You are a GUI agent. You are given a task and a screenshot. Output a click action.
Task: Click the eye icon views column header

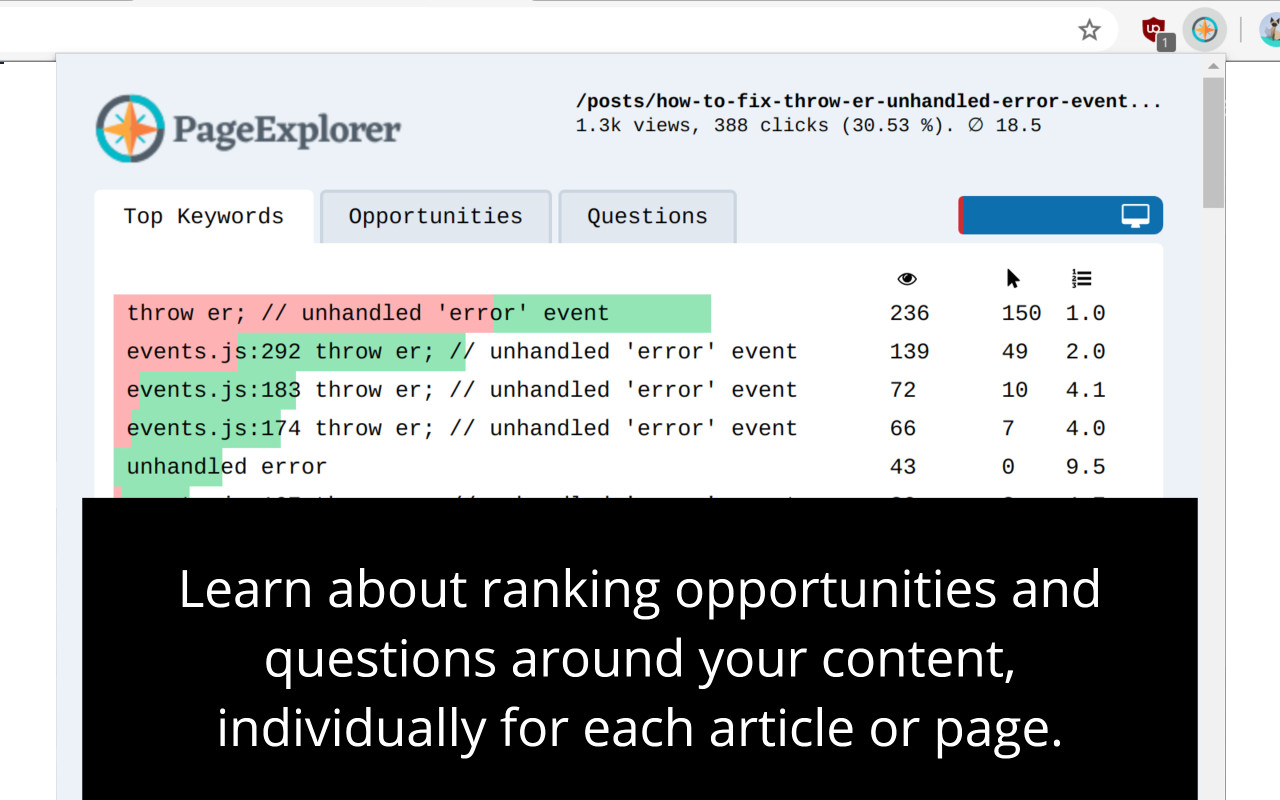pyautogui.click(x=906, y=279)
